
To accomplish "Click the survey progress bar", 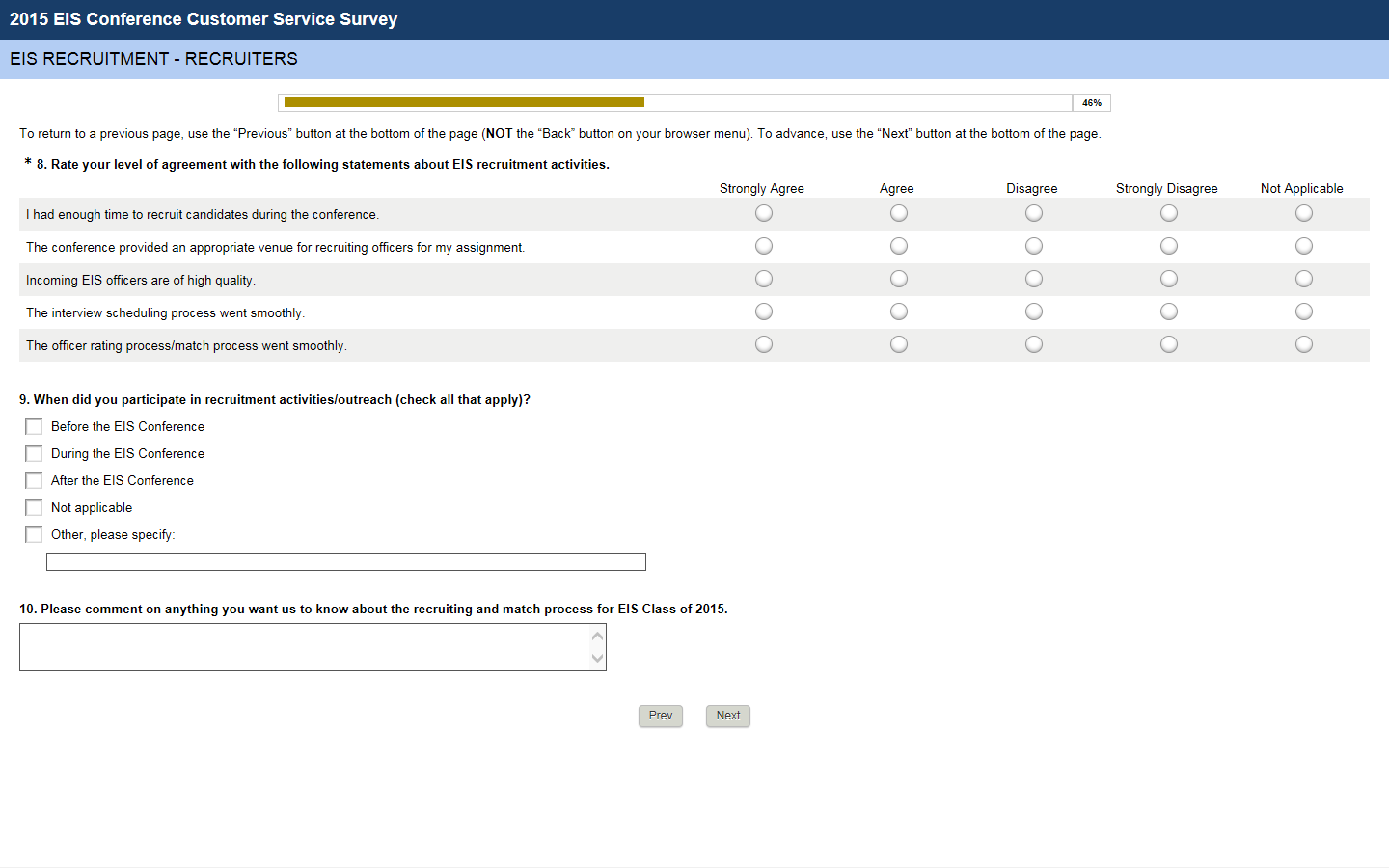I will pos(675,102).
